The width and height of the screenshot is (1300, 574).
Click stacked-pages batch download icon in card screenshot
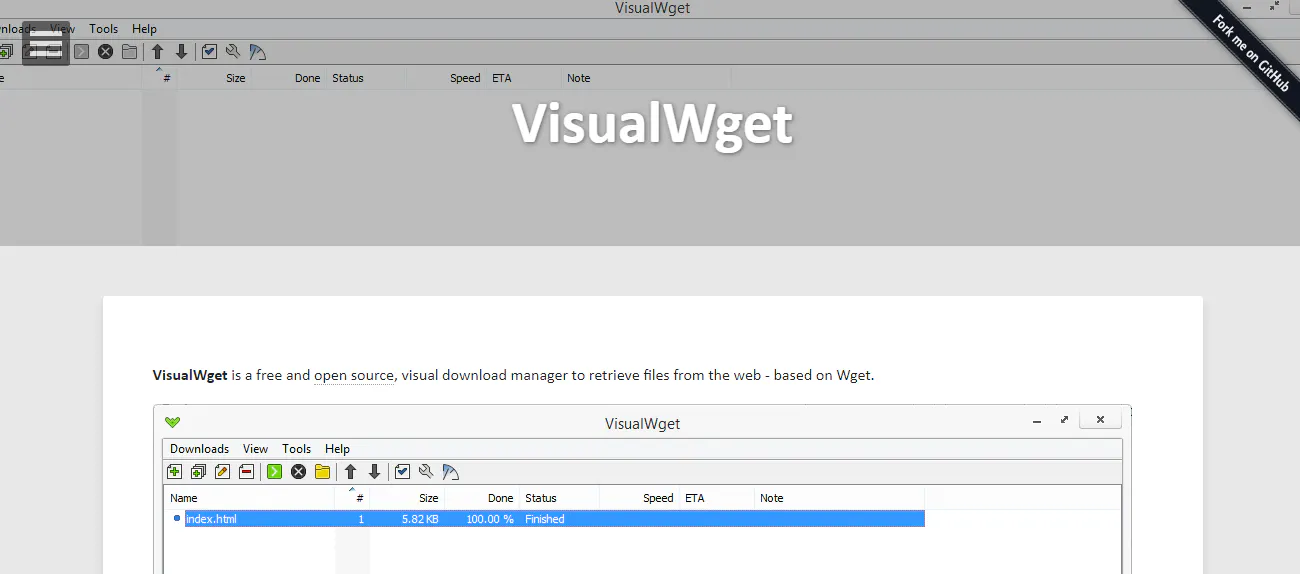(198, 472)
